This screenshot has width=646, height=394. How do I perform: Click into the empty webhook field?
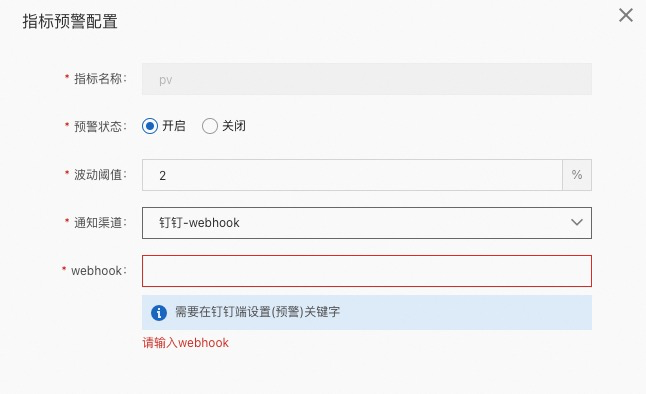click(x=367, y=271)
